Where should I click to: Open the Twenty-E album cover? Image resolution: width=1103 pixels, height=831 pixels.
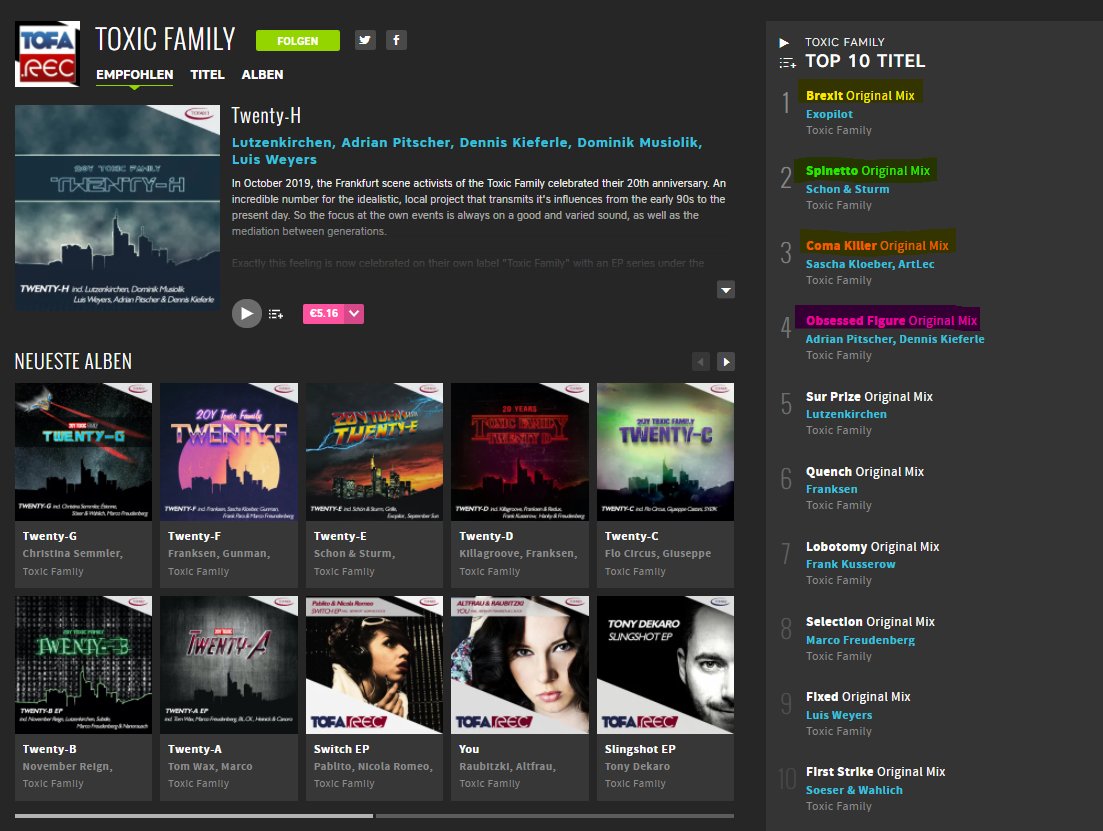coord(374,452)
